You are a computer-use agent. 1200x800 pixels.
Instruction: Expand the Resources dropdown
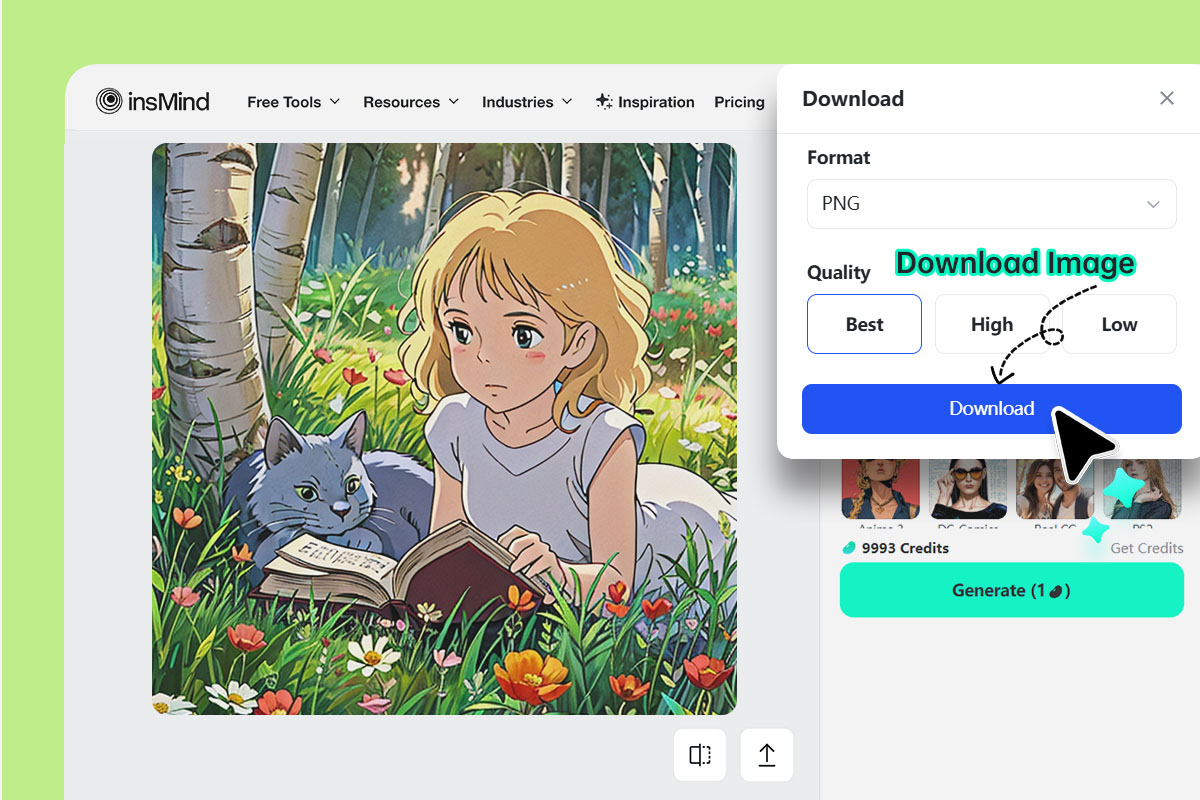(411, 101)
